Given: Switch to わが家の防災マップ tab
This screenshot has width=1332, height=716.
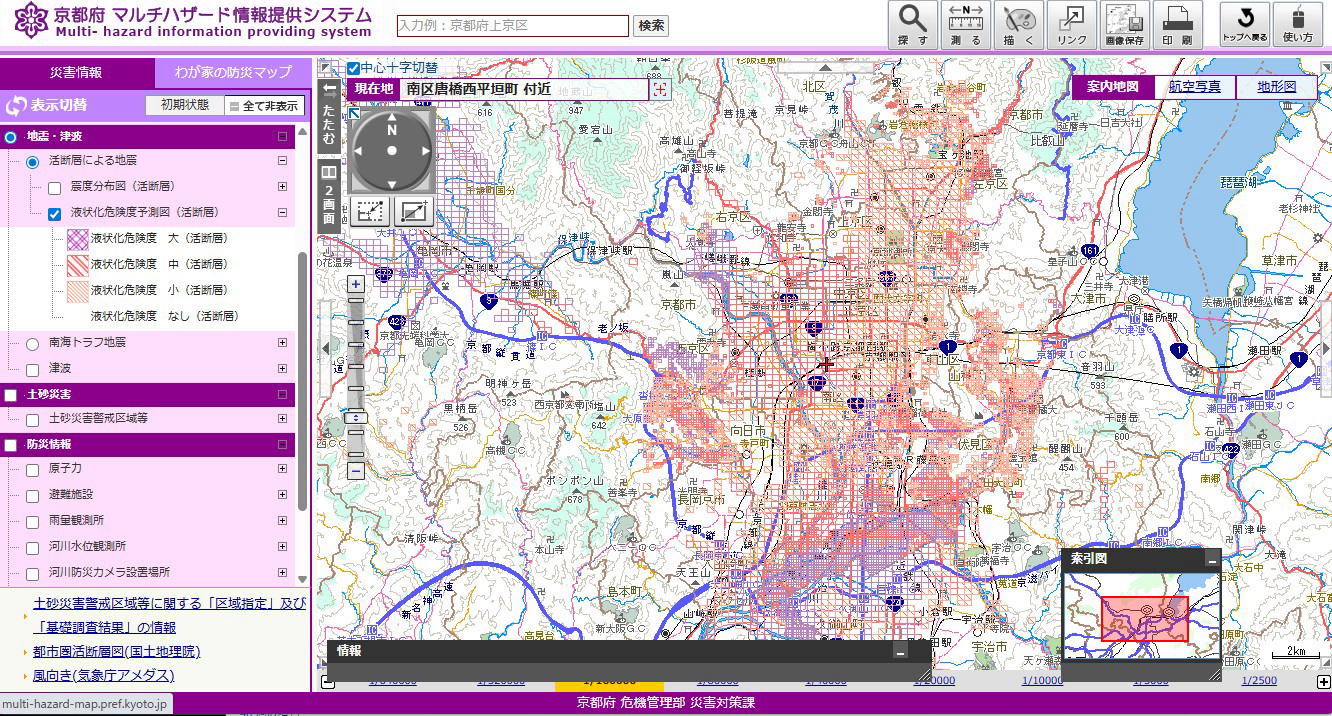Looking at the screenshot, I should tap(232, 73).
